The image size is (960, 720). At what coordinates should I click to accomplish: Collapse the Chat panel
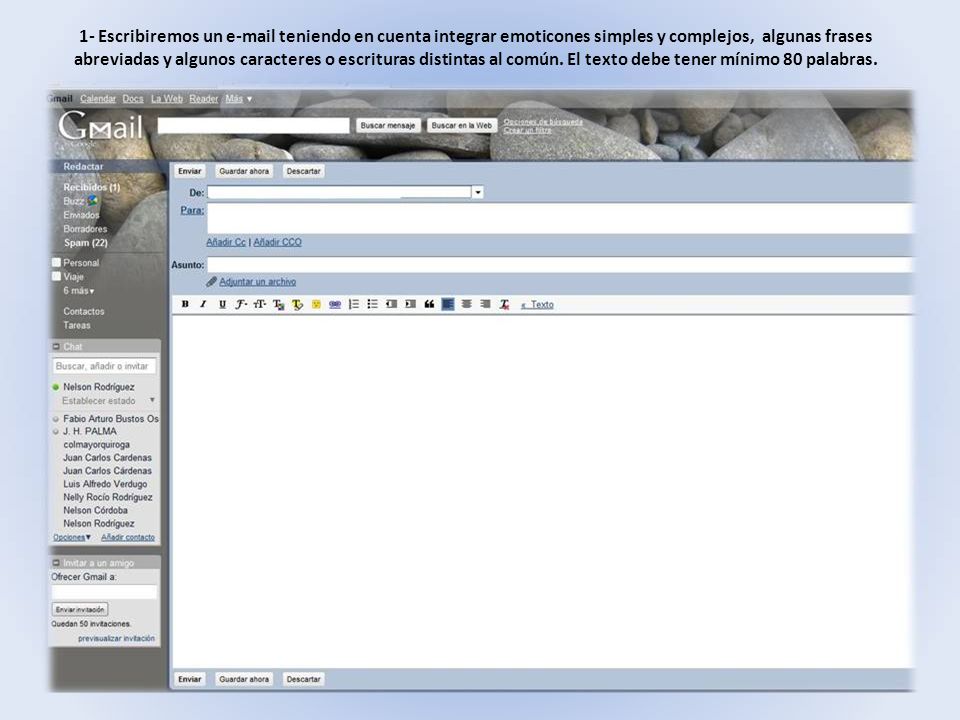[x=56, y=347]
